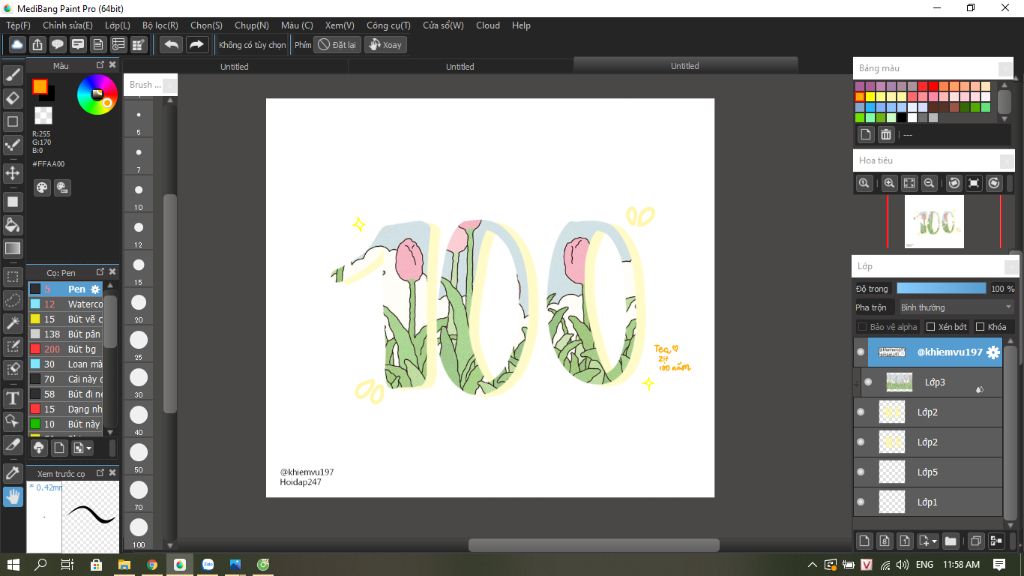Adjust the Độ trong opacity slider
The image size is (1024, 576).
(941, 288)
